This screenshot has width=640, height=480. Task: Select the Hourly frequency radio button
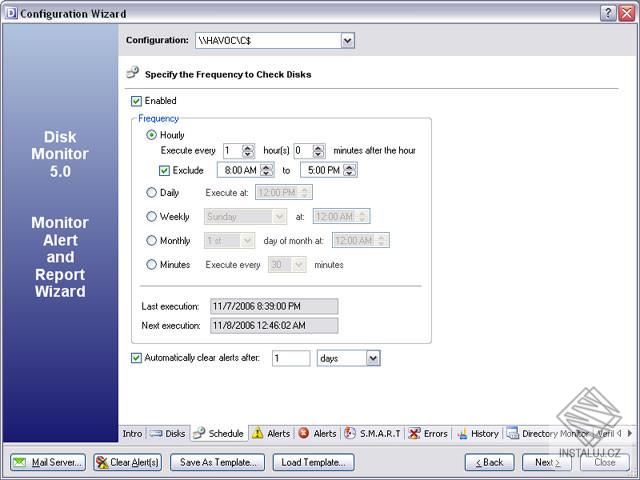151,135
